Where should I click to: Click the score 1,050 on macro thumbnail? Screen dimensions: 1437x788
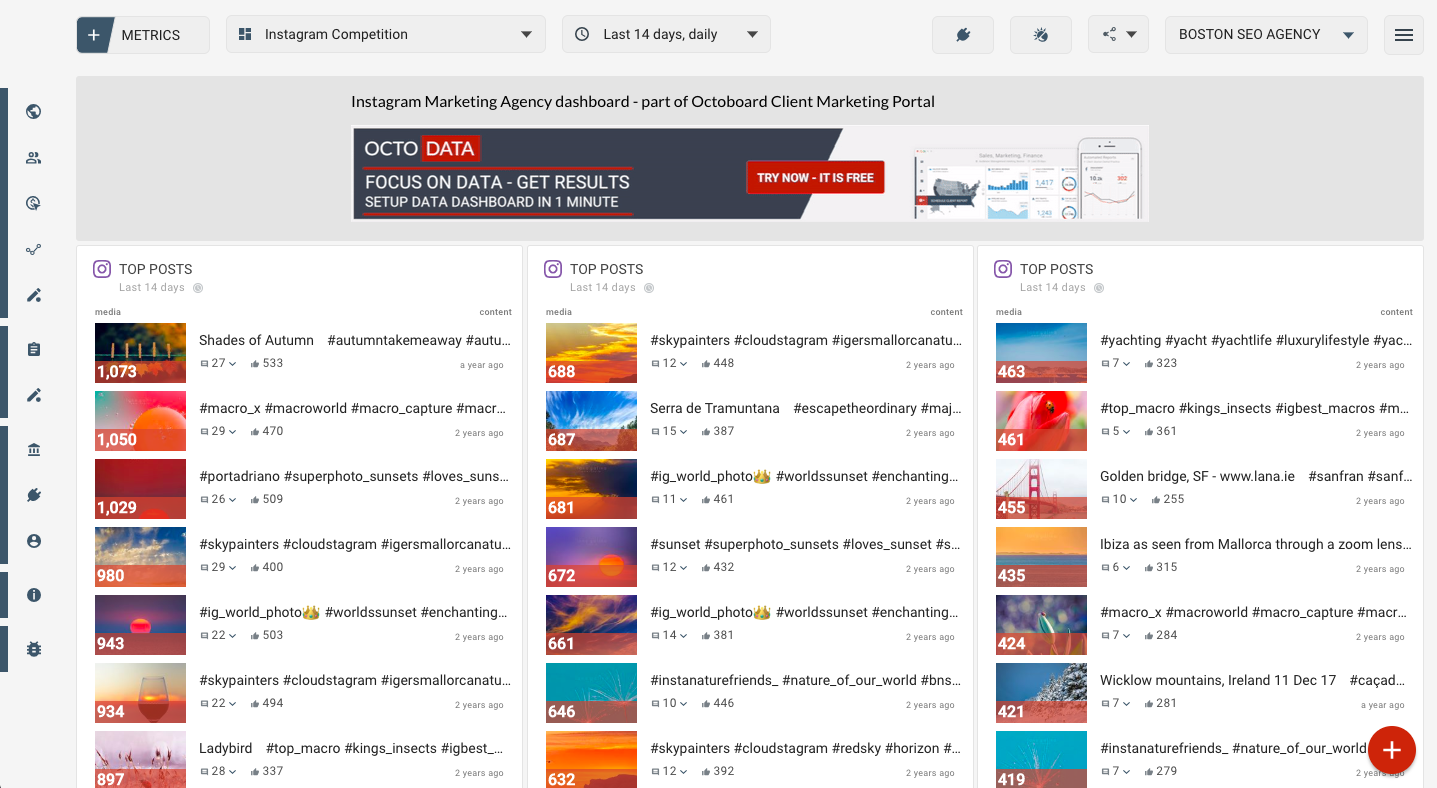tap(117, 440)
